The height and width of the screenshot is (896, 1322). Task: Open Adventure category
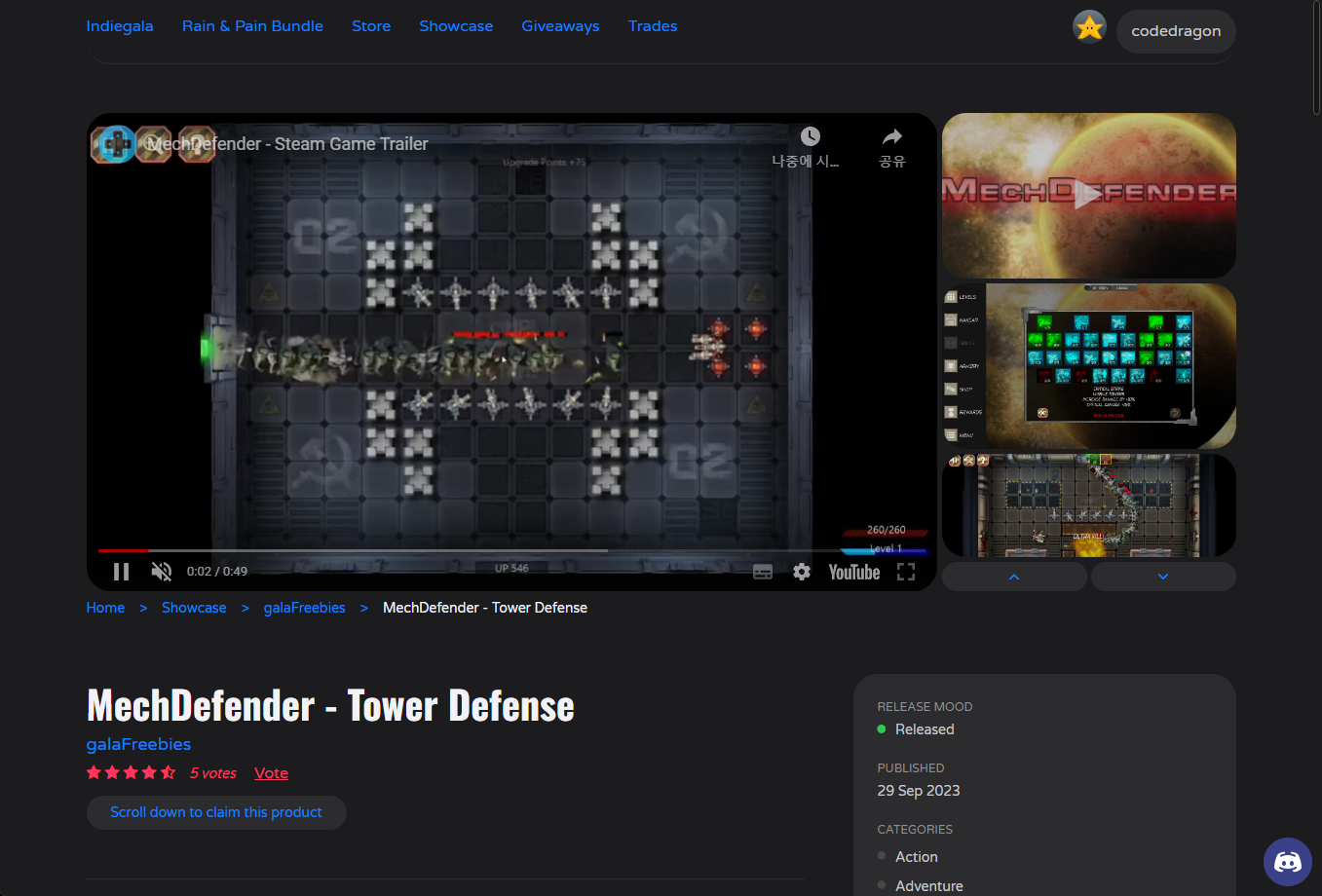[x=928, y=886]
